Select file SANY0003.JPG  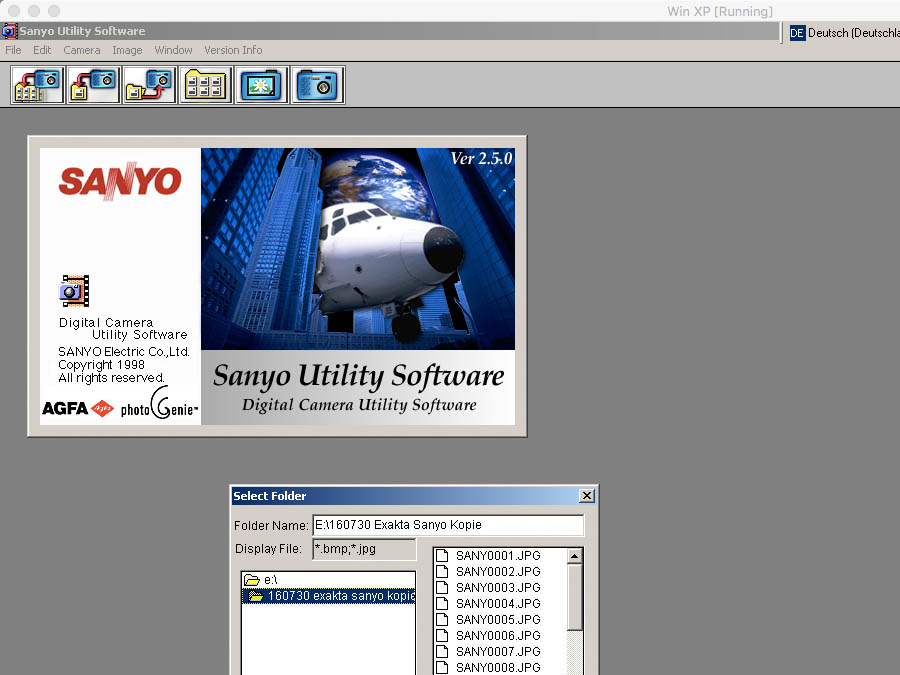point(488,588)
